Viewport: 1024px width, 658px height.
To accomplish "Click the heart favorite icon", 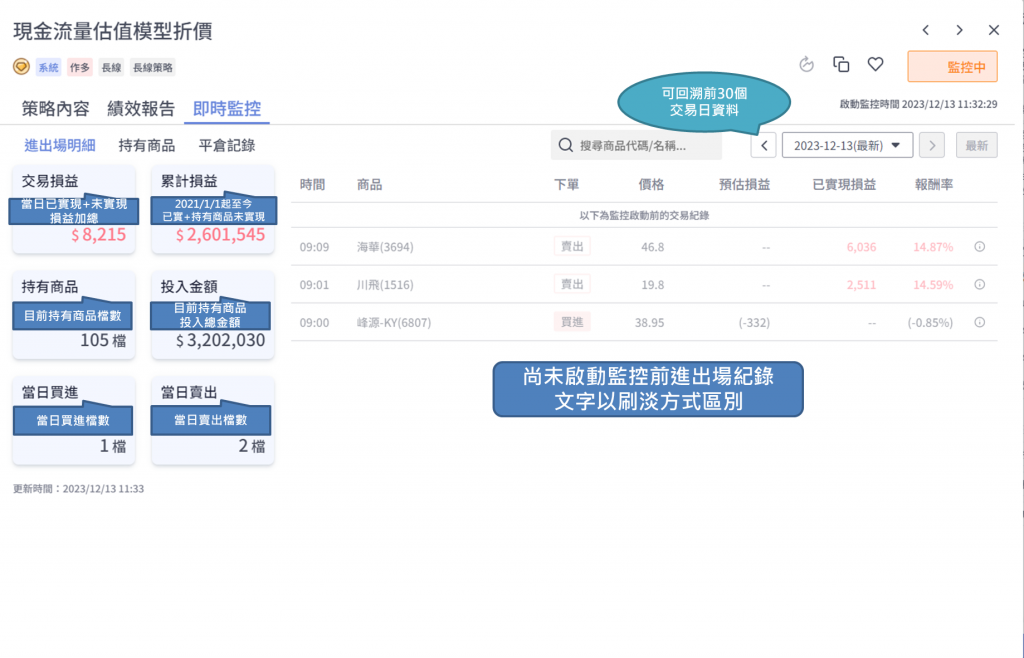I will coord(875,65).
